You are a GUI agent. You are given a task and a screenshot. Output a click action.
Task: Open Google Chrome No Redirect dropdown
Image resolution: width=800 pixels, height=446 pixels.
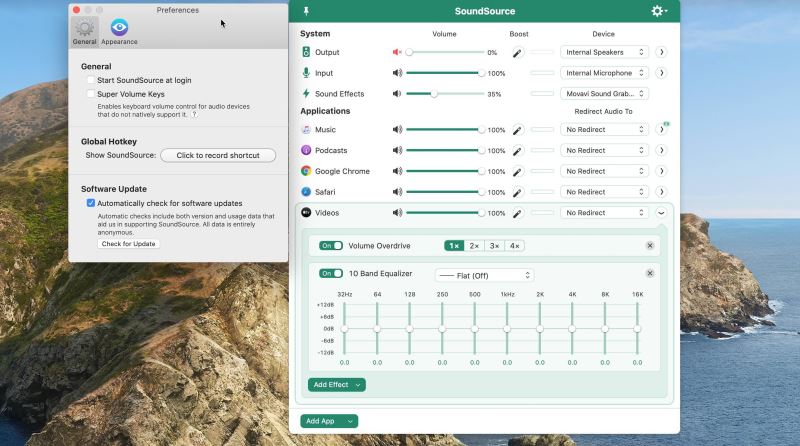(604, 171)
